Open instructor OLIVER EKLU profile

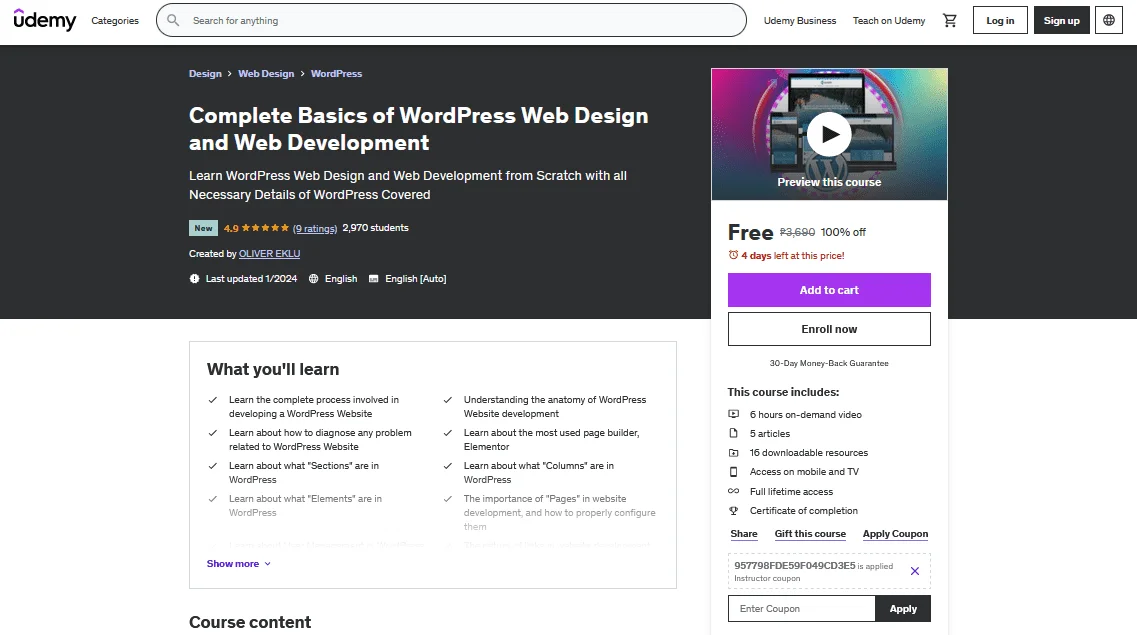(269, 254)
